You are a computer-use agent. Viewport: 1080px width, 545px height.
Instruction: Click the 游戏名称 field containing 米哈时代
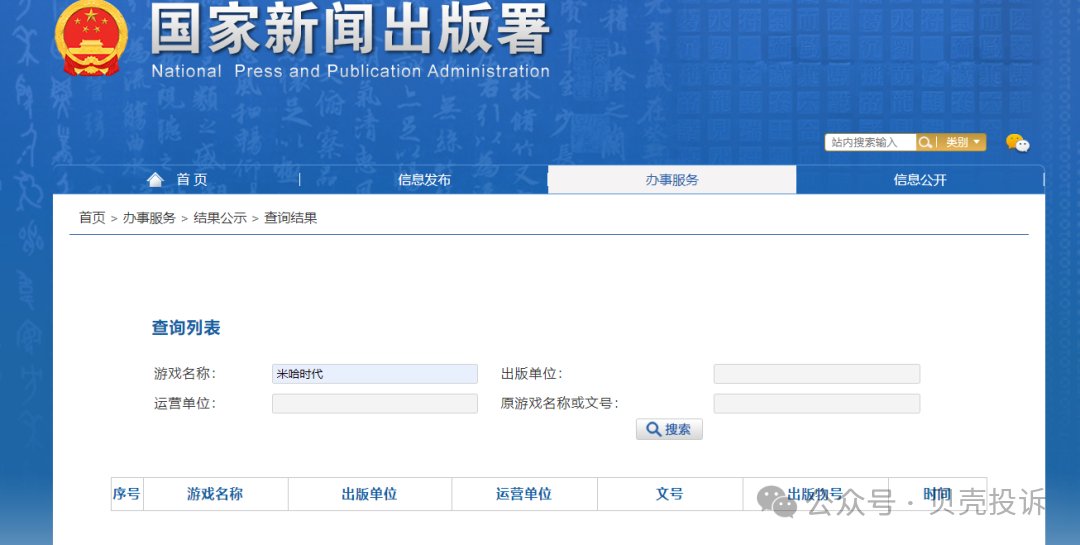point(374,374)
